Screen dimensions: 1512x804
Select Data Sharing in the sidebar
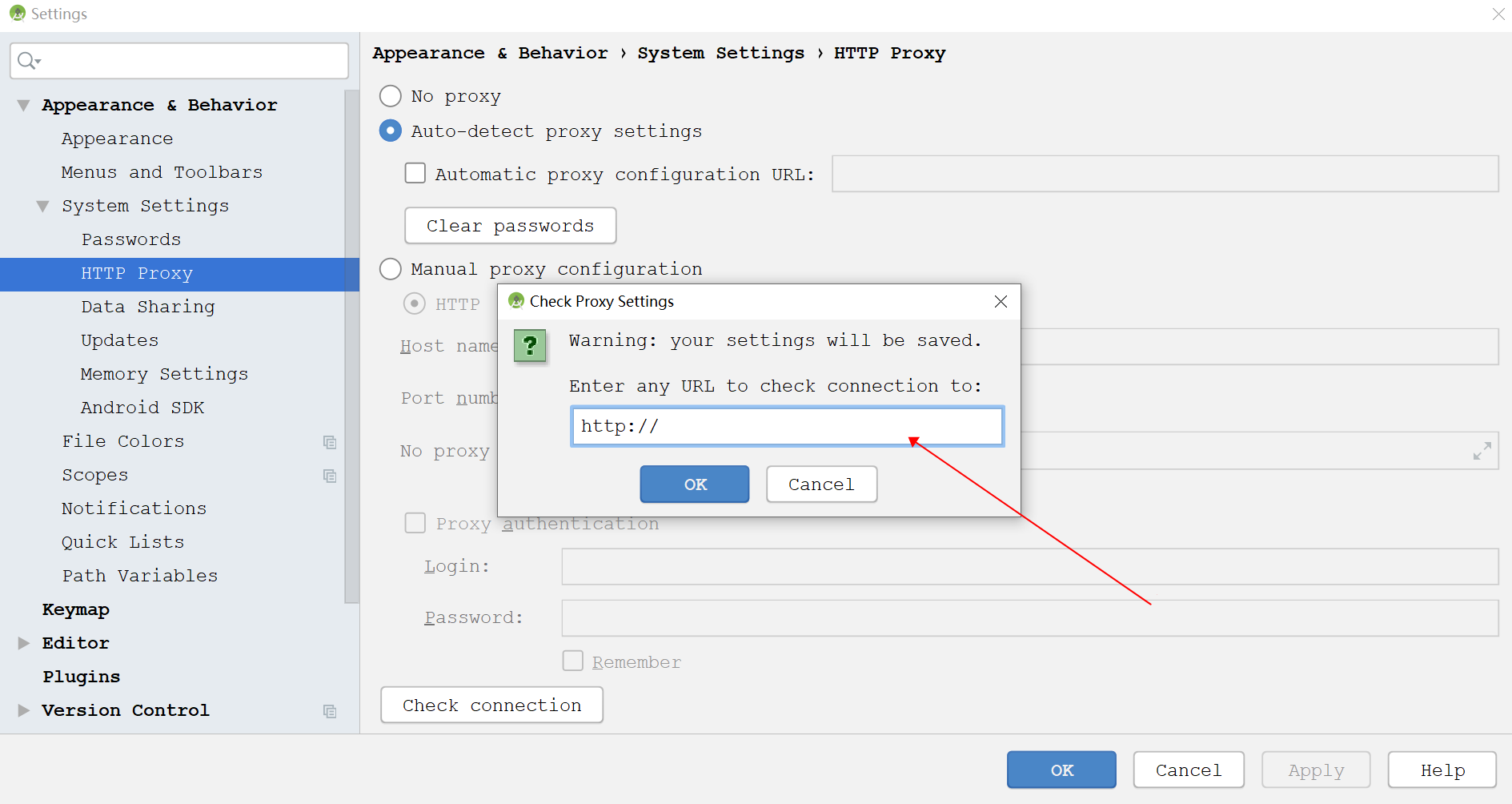point(147,307)
